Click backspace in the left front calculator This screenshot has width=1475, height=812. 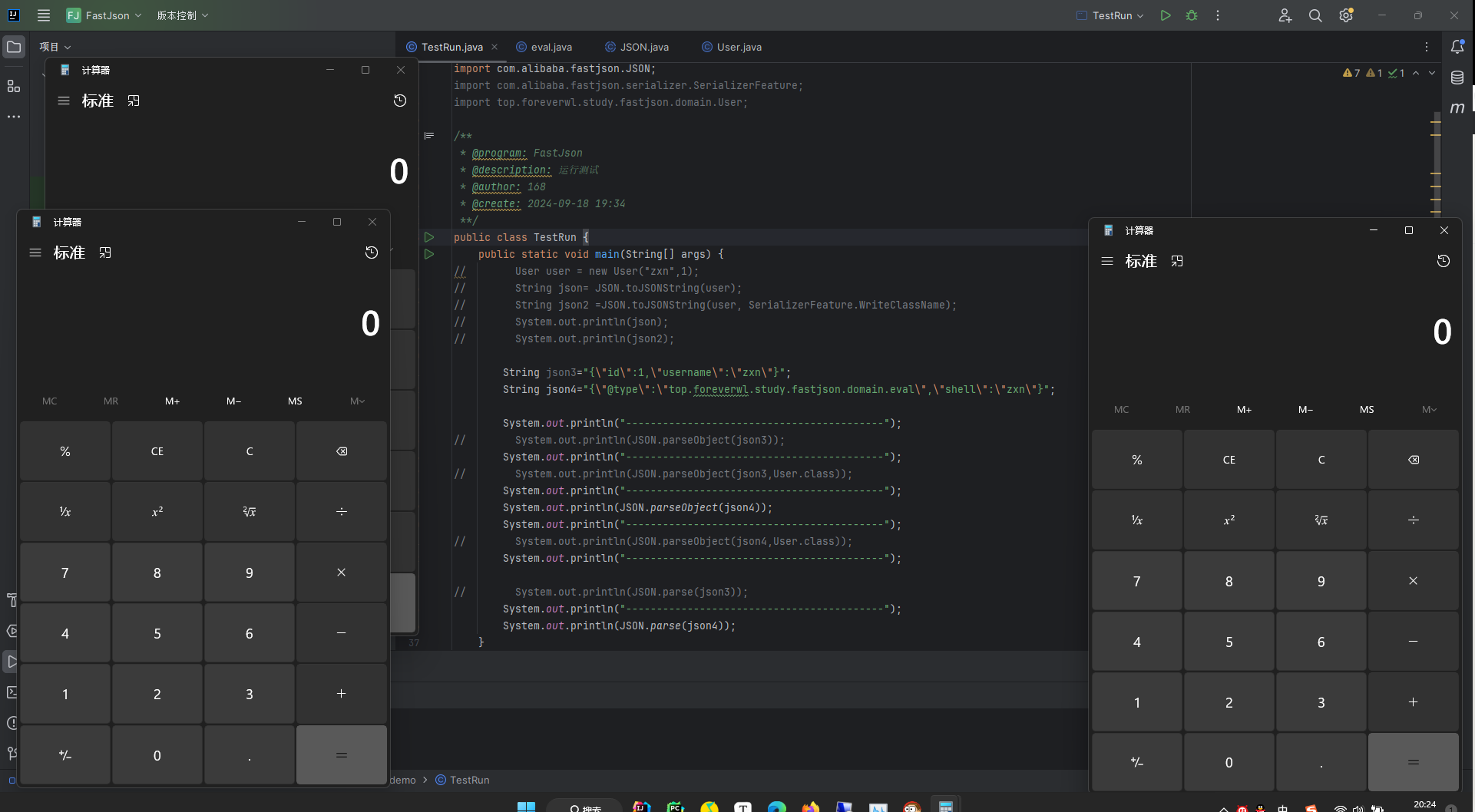click(342, 451)
